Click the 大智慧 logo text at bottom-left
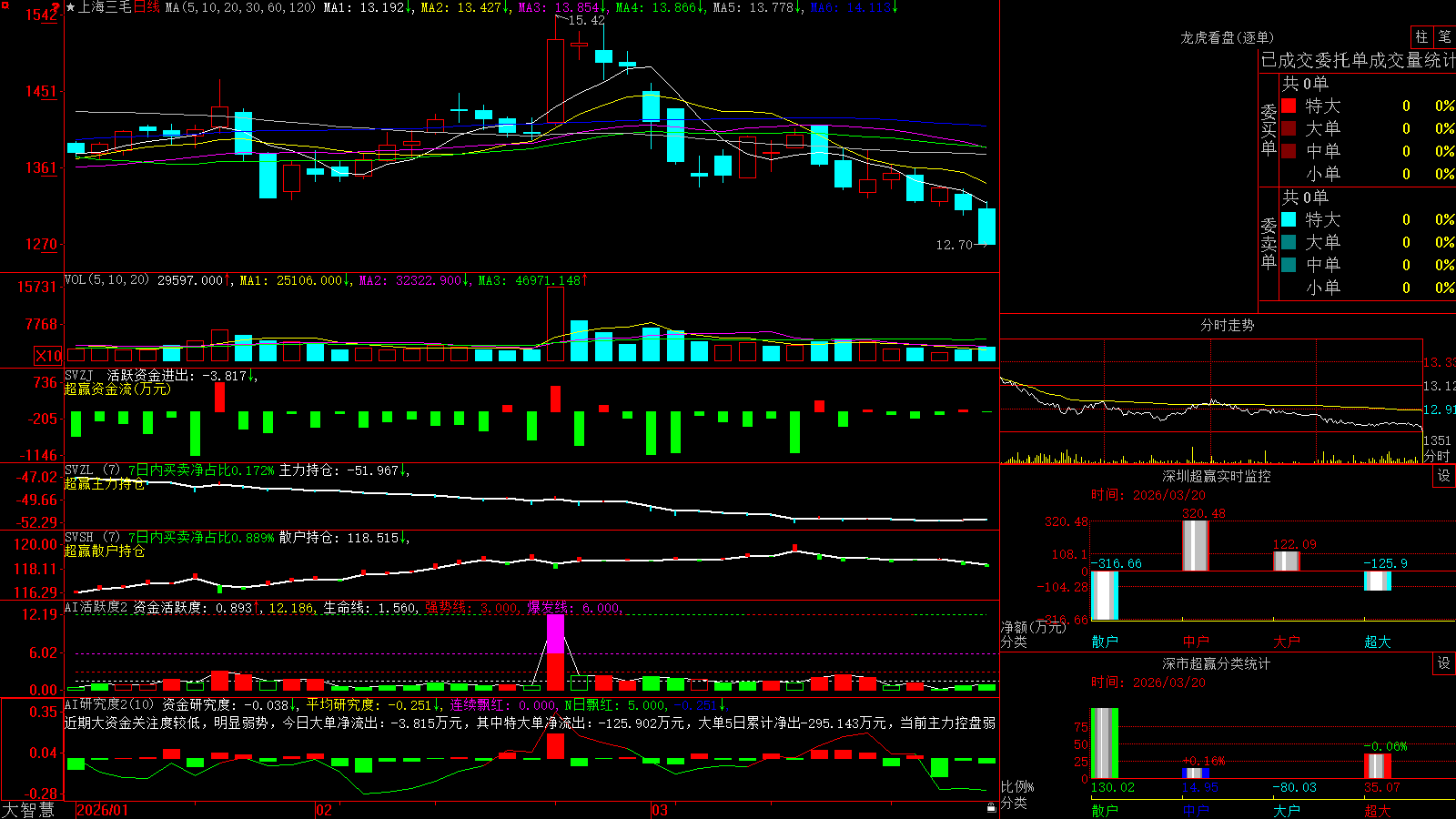The width and height of the screenshot is (1456, 819). pyautogui.click(x=28, y=810)
